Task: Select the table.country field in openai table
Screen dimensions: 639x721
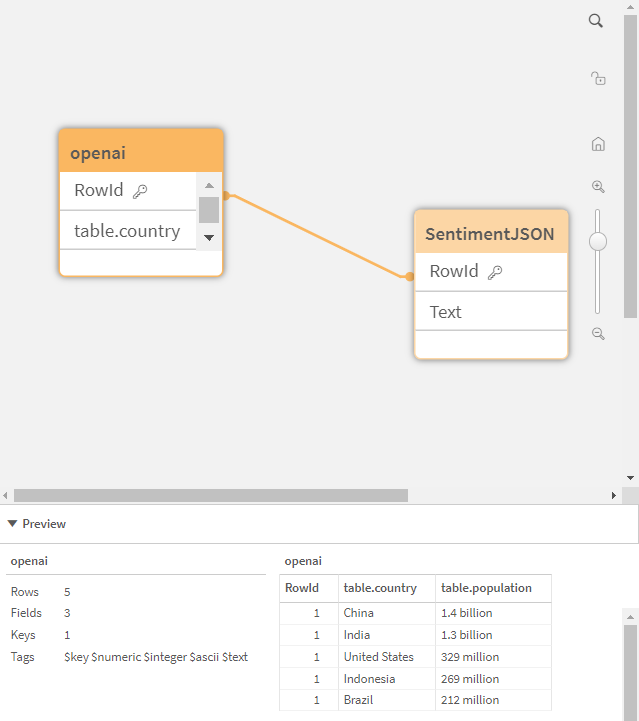Action: point(127,231)
